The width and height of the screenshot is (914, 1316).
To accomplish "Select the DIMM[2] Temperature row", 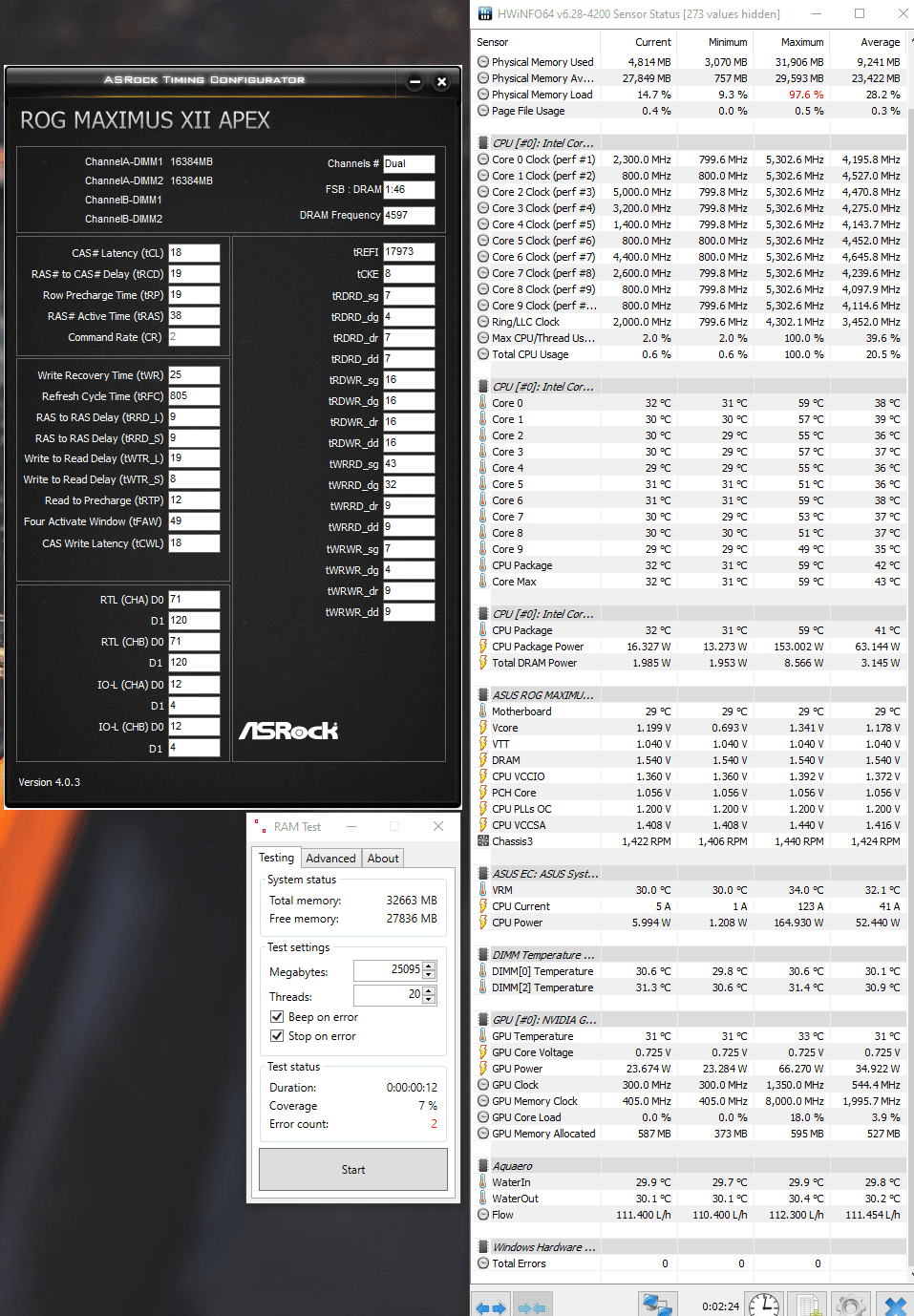I will tap(690, 987).
